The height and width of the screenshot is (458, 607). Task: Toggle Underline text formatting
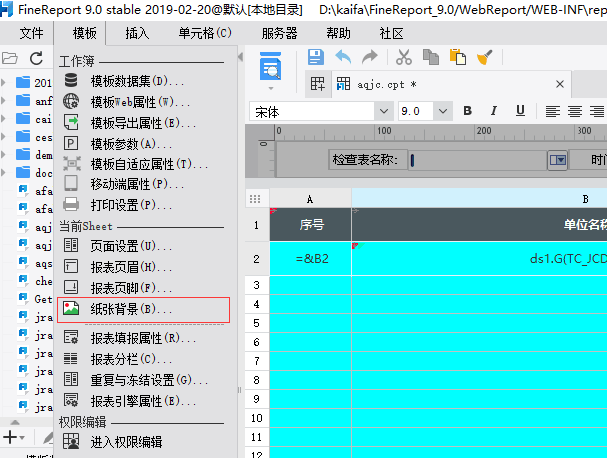pyautogui.click(x=519, y=111)
